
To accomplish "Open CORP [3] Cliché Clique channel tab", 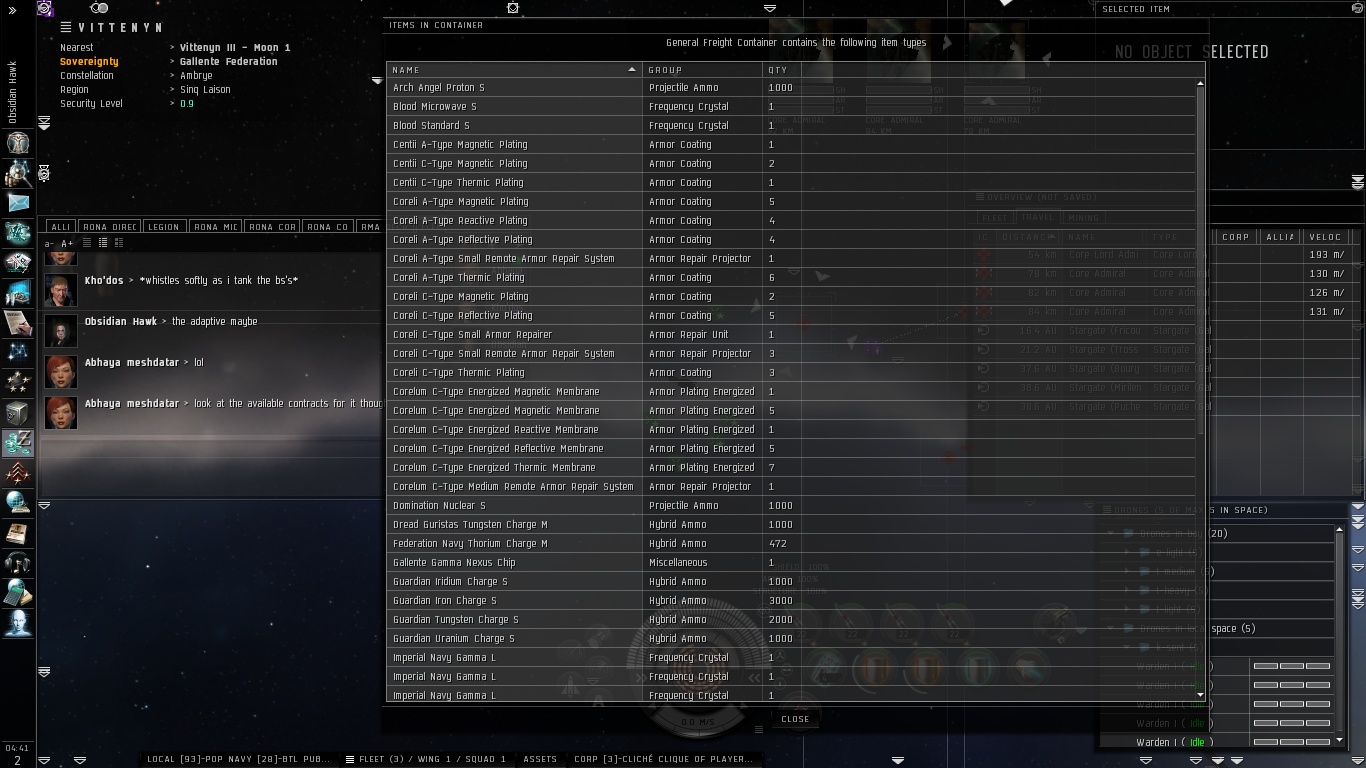I will 663,759.
